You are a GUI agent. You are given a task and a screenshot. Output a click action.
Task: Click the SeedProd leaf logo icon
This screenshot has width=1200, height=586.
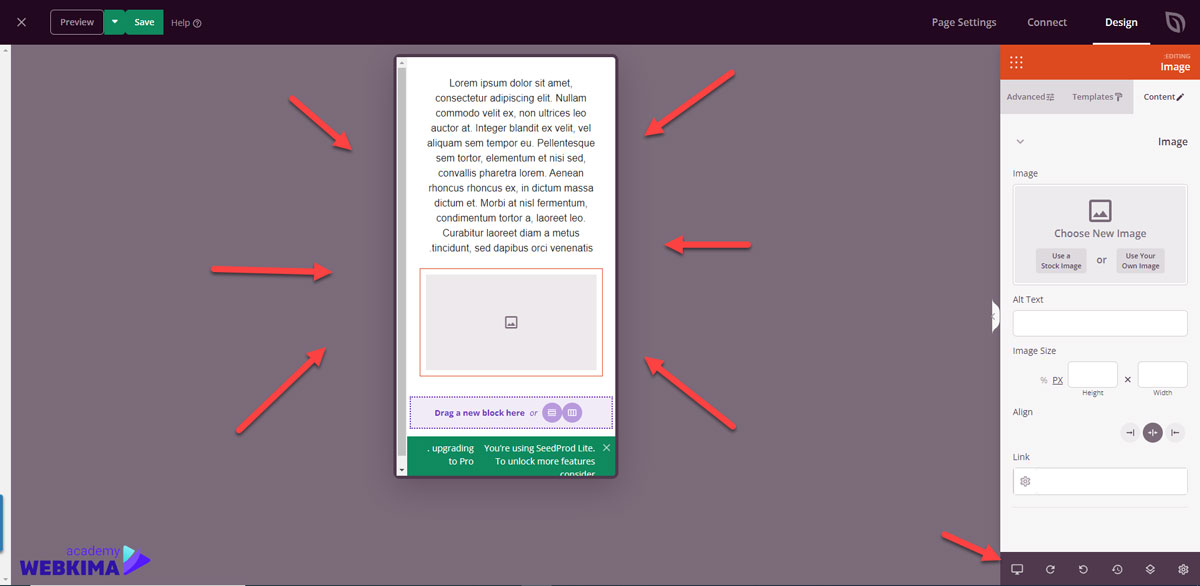pyautogui.click(x=1175, y=22)
